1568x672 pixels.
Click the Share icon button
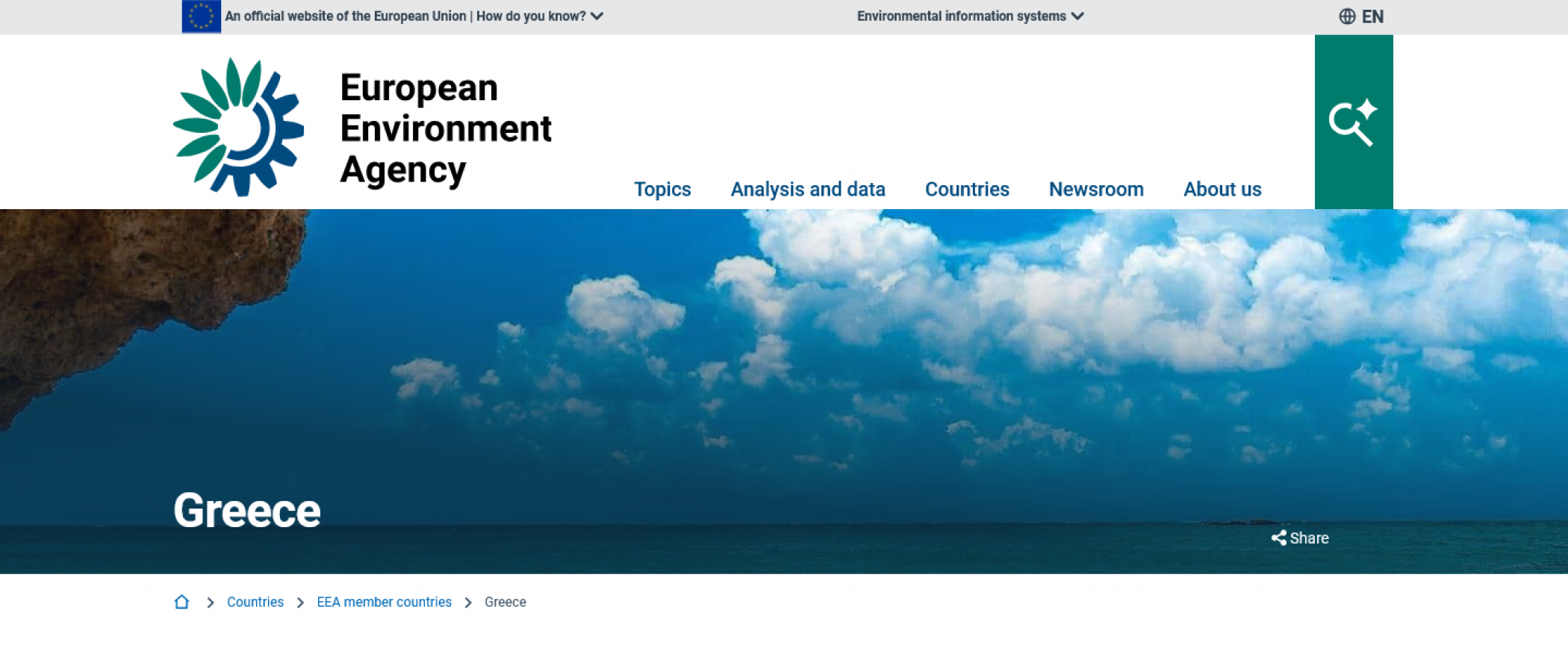(x=1300, y=538)
